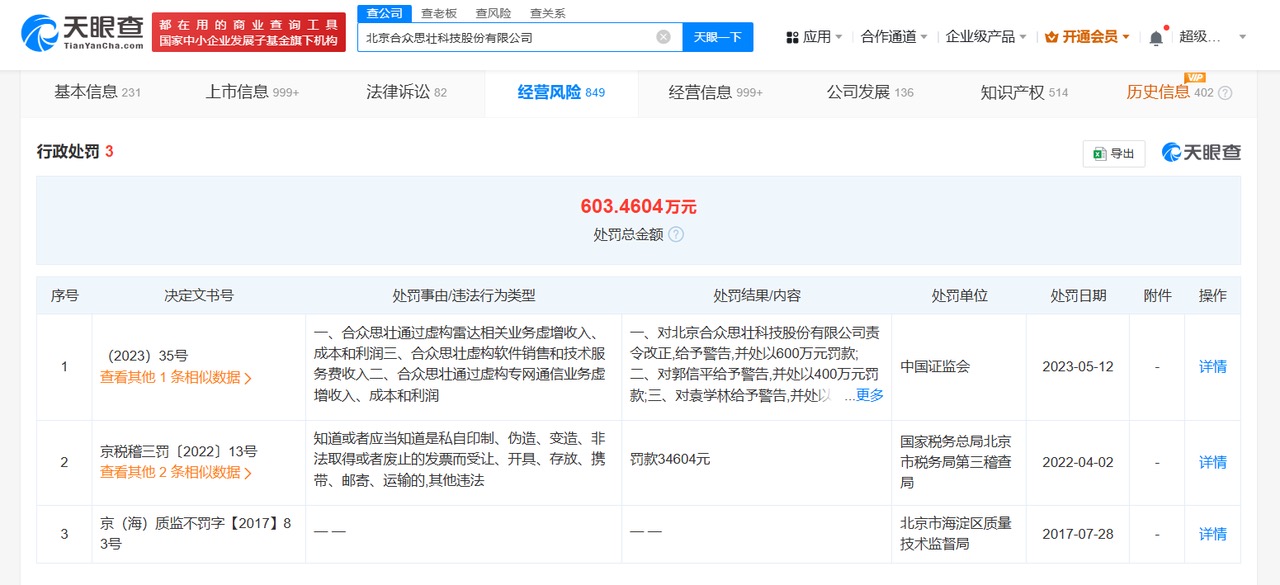Open the notification bell

point(1156,37)
